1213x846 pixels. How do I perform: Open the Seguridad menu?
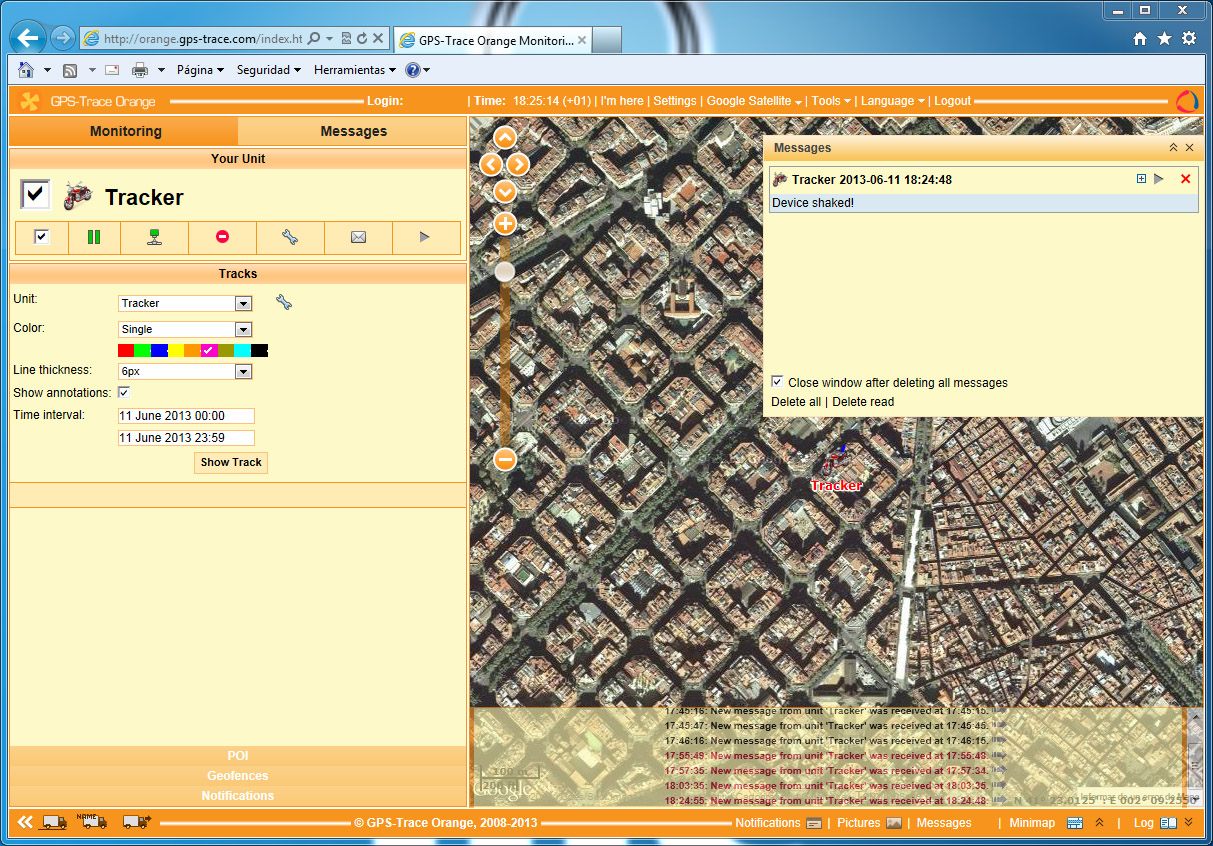point(268,70)
